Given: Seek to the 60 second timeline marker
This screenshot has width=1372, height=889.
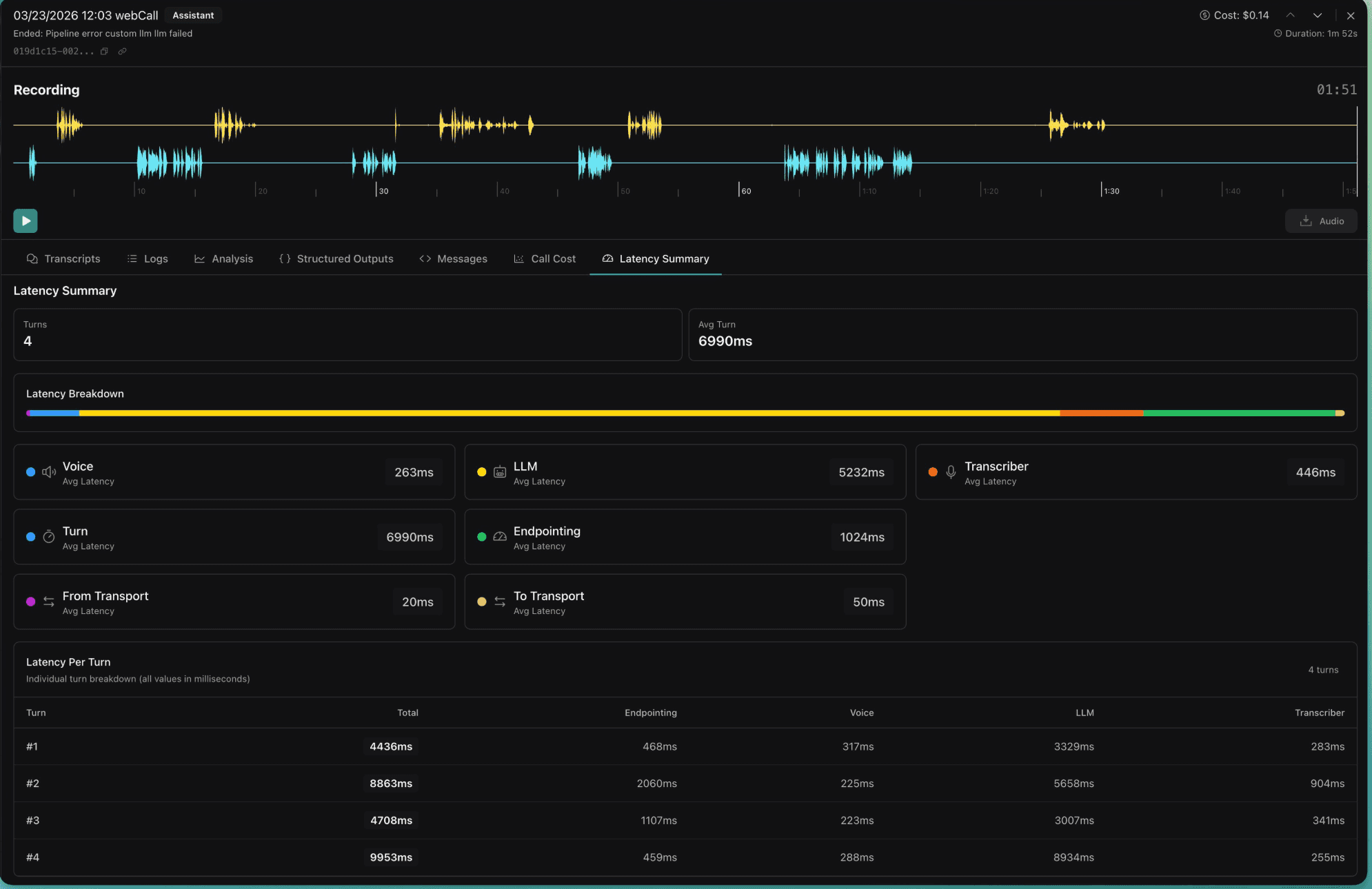Looking at the screenshot, I should (x=739, y=190).
